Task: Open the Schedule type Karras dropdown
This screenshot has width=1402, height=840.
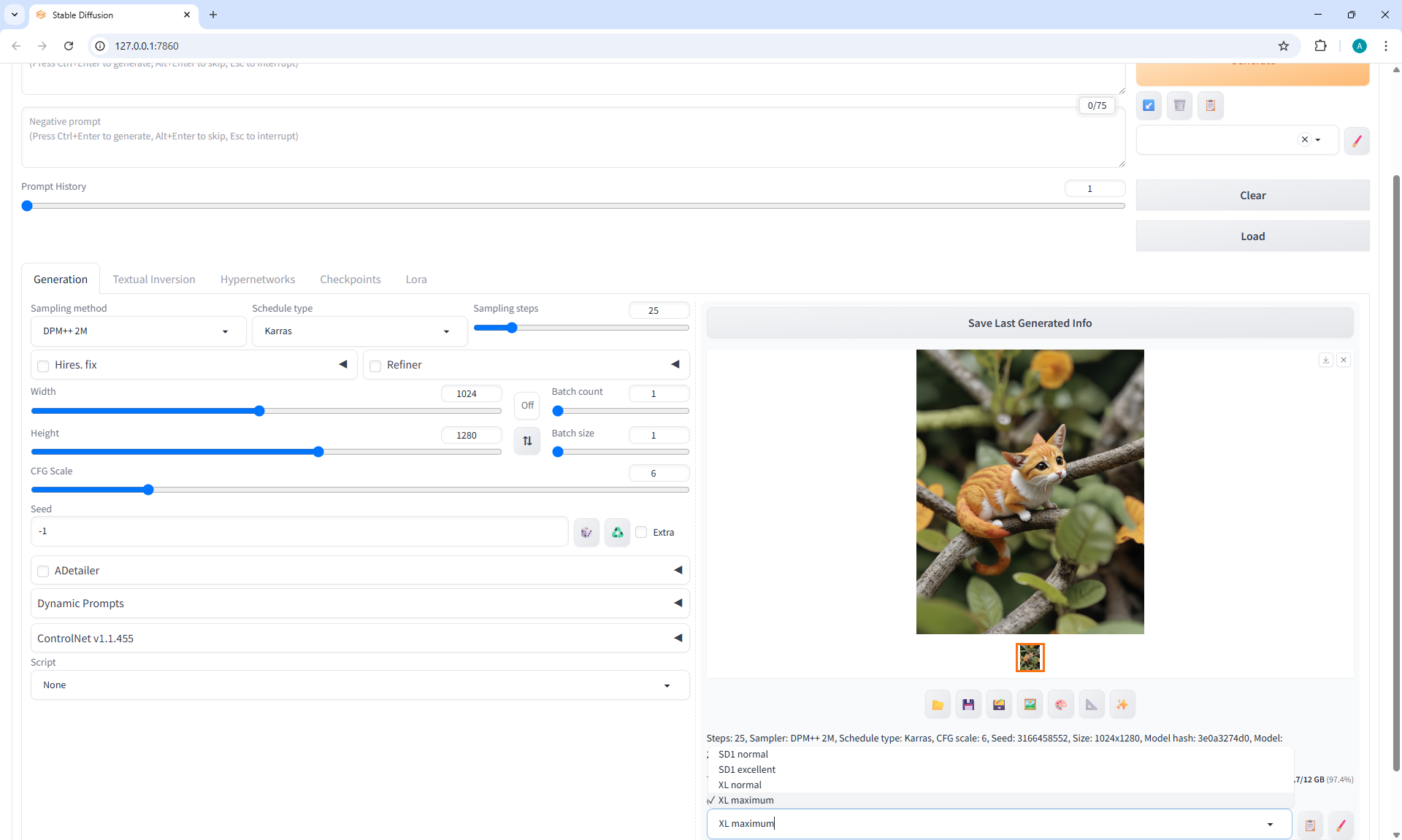Action: click(x=358, y=331)
